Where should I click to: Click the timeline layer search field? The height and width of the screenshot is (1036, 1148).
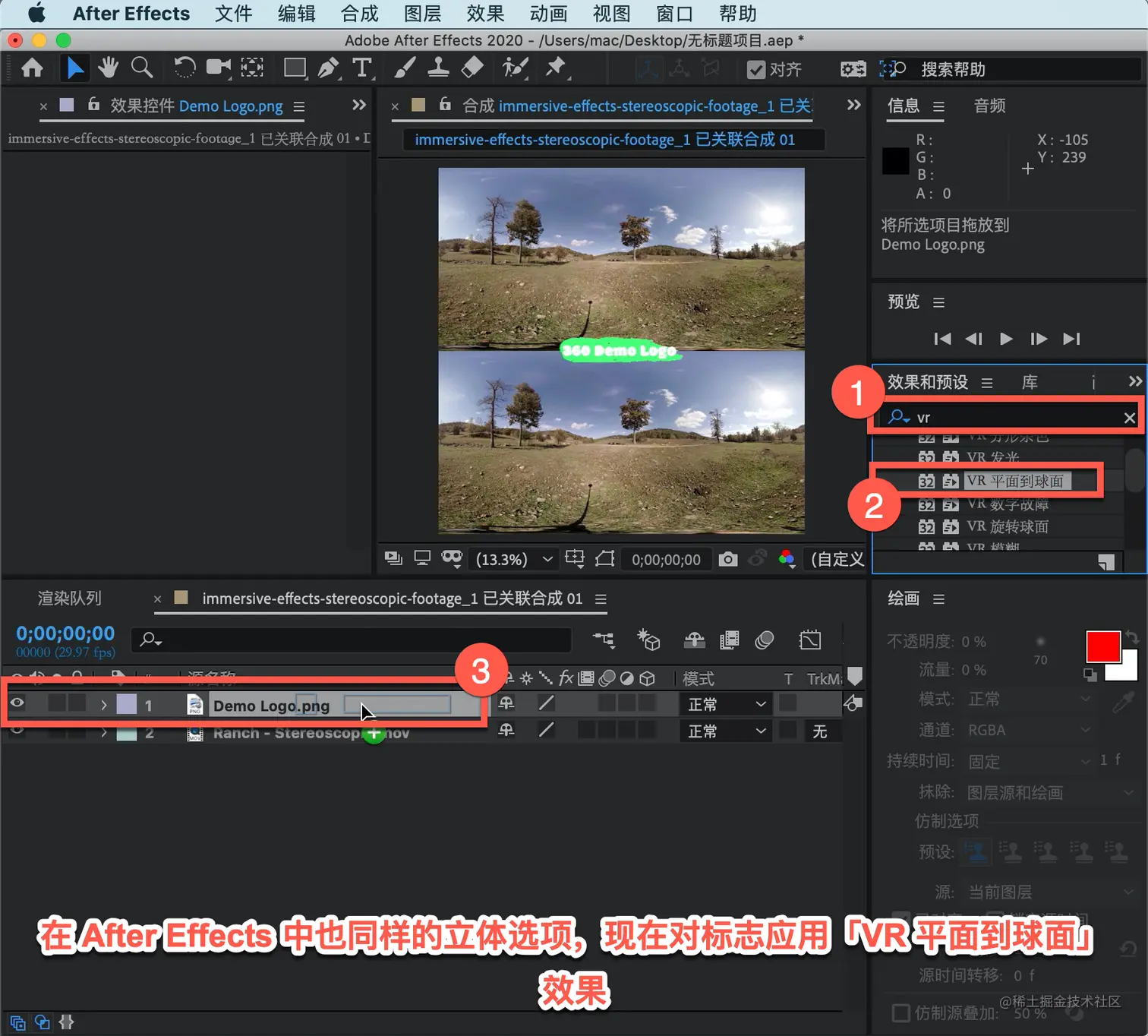[352, 640]
